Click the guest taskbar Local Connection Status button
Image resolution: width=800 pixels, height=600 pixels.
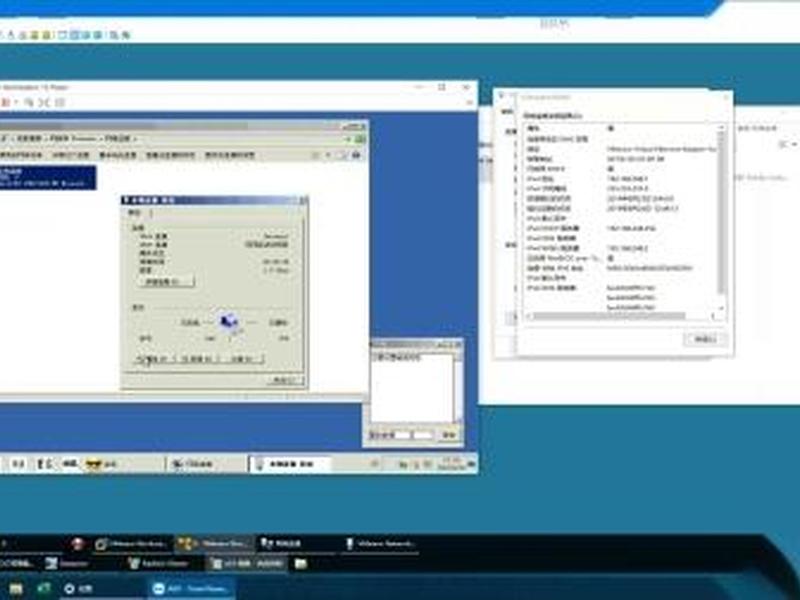point(289,464)
